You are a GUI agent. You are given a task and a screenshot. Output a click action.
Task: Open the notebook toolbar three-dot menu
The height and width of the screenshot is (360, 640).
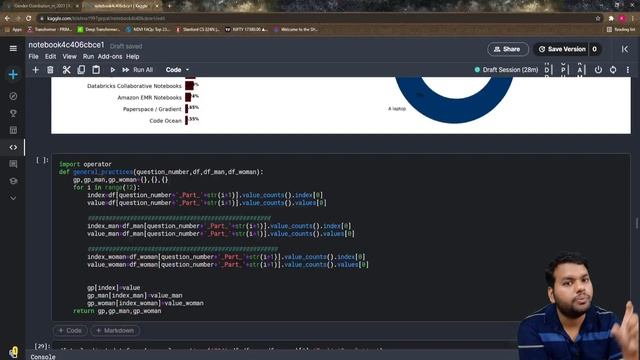(628, 70)
